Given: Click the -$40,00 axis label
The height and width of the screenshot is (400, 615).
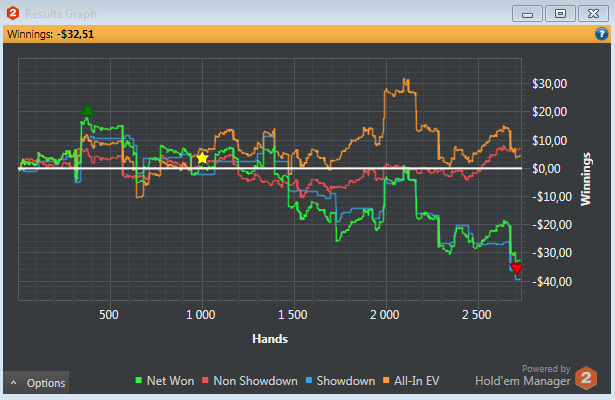Looking at the screenshot, I should (x=552, y=282).
